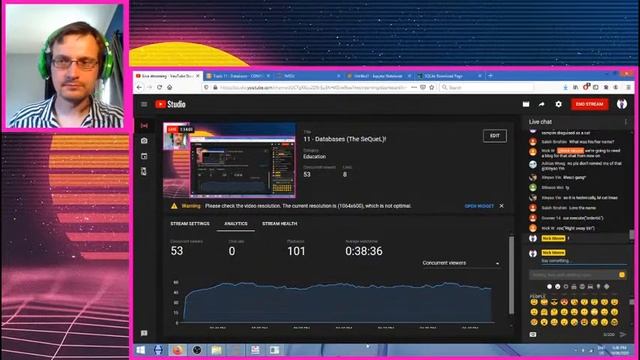Image resolution: width=640 pixels, height=360 pixels.
Task: Select the travel car emoji category
Action: tap(590, 287)
